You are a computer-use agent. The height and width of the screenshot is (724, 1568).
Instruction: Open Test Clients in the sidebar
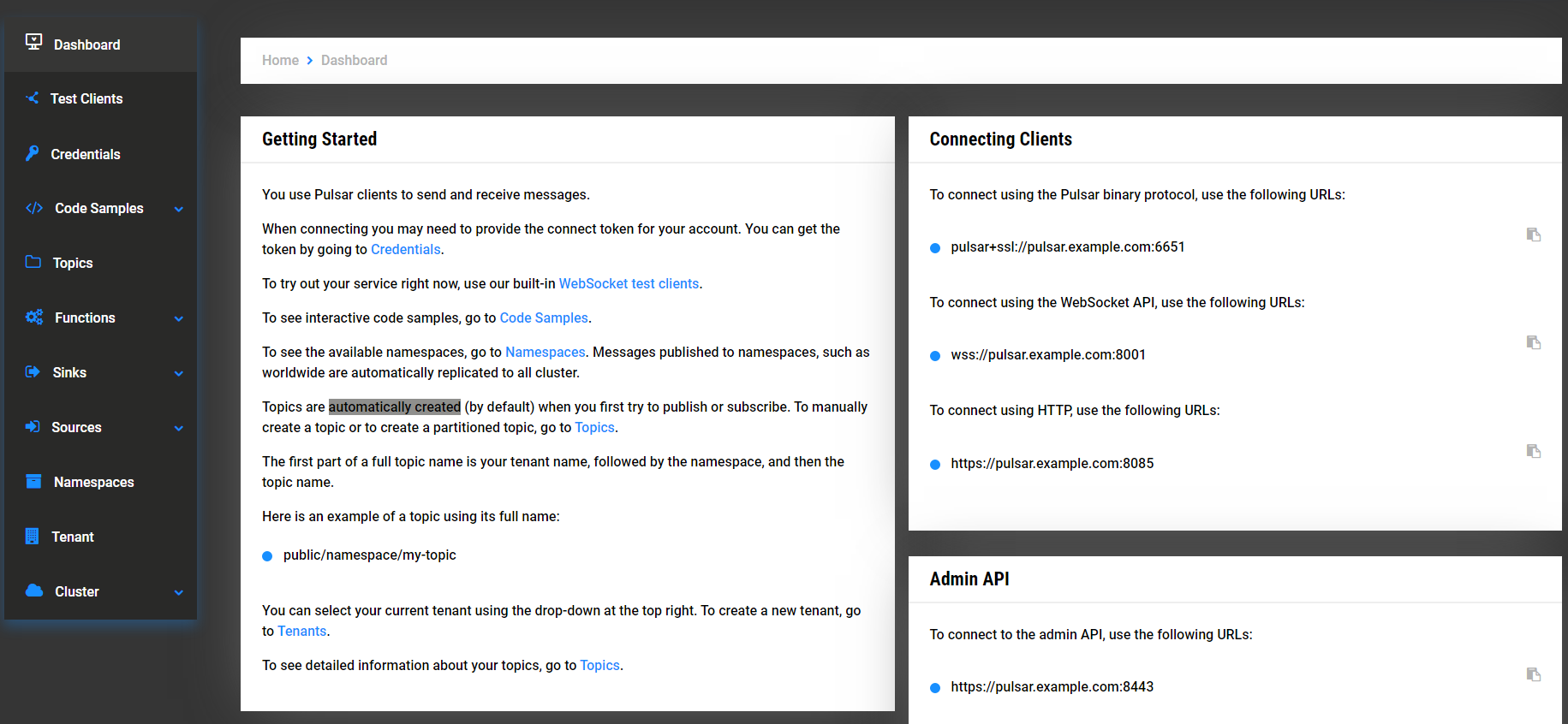click(101, 98)
